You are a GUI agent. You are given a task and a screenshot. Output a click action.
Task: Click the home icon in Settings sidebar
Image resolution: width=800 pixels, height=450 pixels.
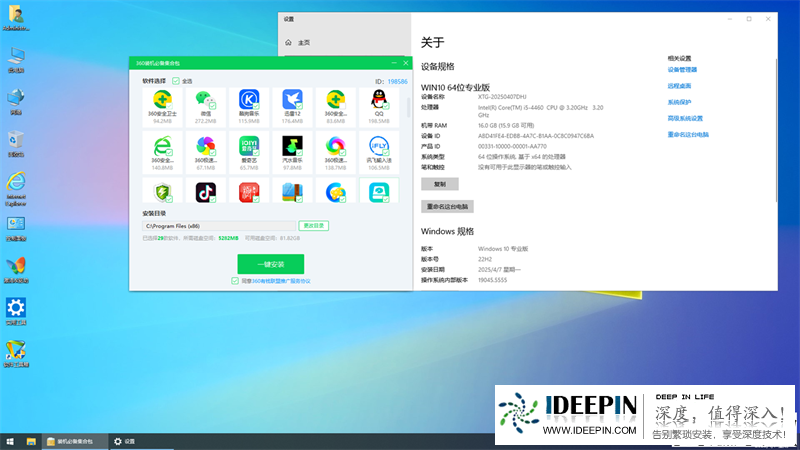(288, 42)
